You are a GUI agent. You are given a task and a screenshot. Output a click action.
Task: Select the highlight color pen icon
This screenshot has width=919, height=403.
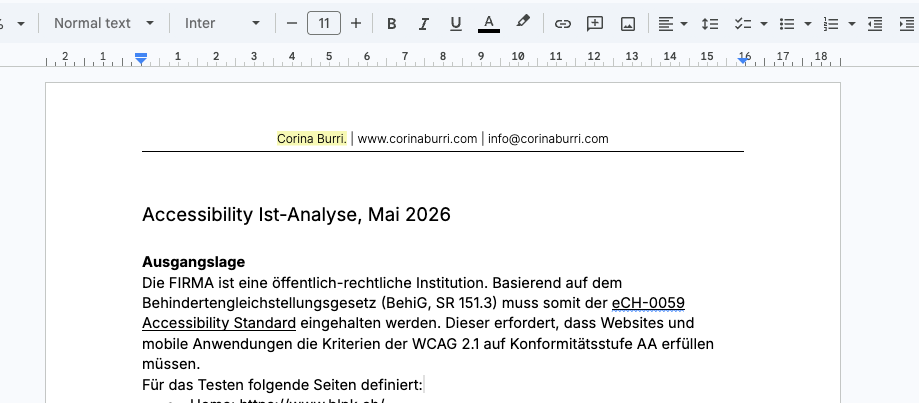[522, 22]
